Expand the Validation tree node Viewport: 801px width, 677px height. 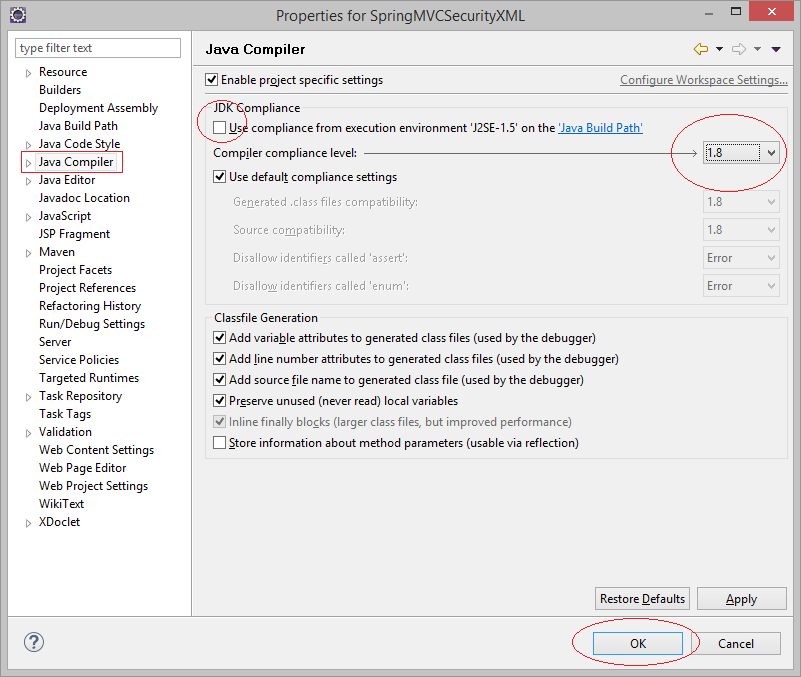tap(29, 433)
